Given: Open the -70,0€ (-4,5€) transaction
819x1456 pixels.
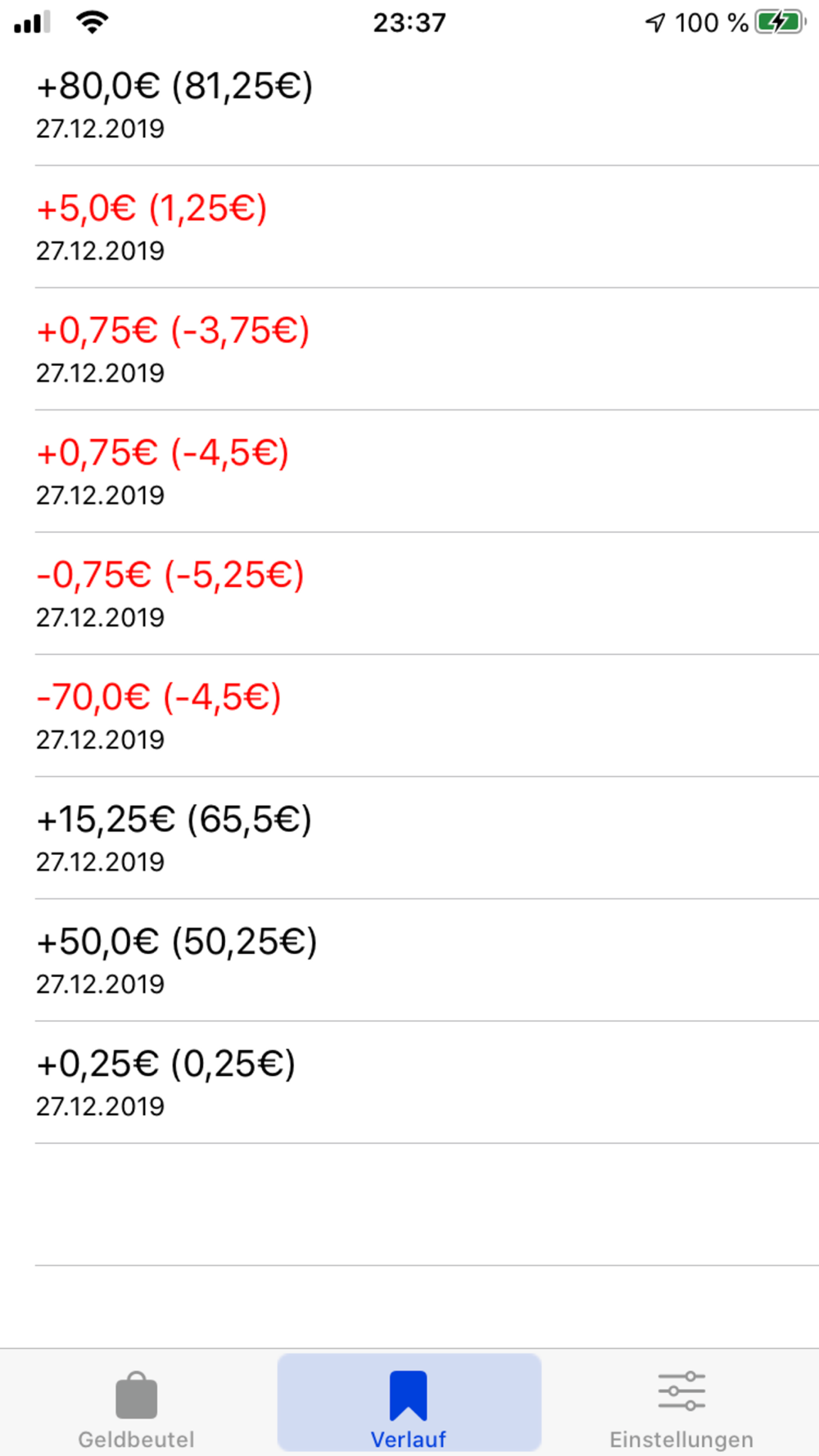Looking at the screenshot, I should click(x=159, y=697).
